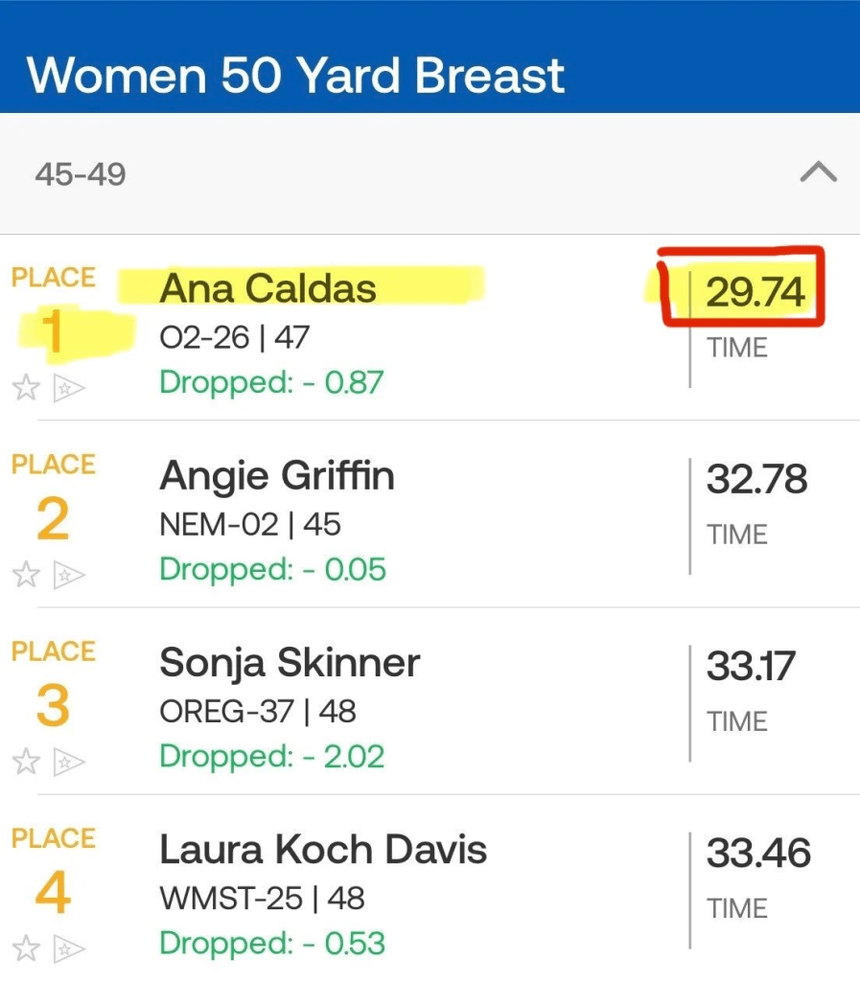The image size is (860, 981).
Task: Tap Dropped: - 2.02 text
Action: click(x=271, y=756)
